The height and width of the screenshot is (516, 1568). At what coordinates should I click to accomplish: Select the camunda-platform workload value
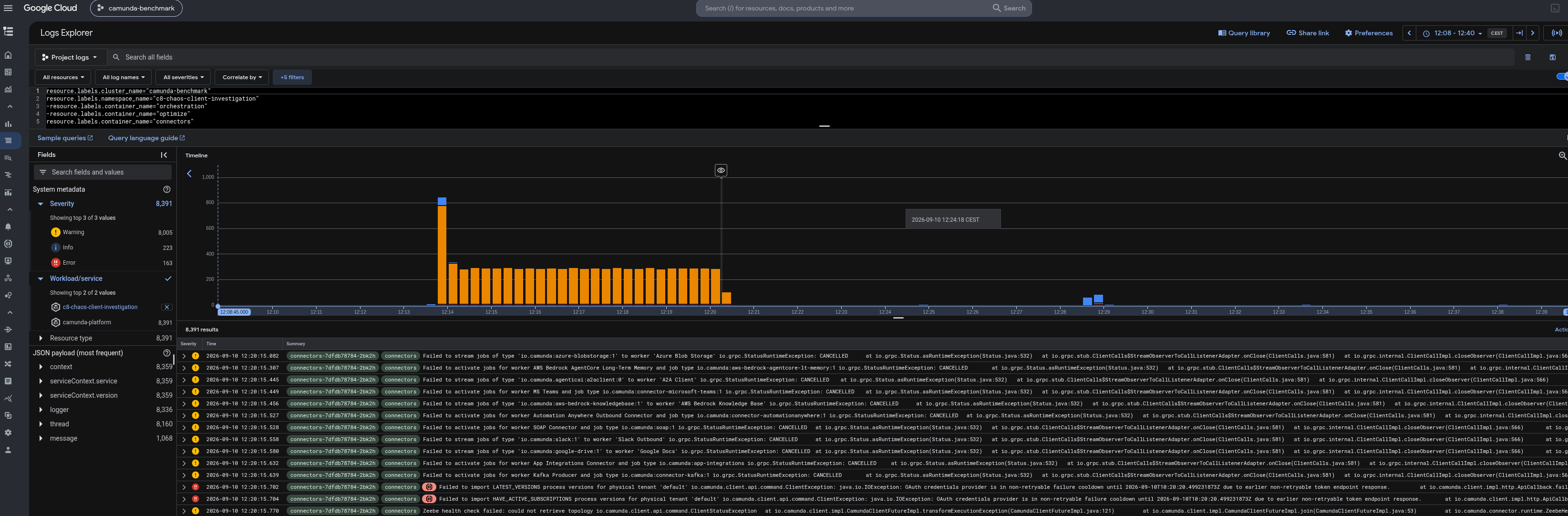click(86, 322)
